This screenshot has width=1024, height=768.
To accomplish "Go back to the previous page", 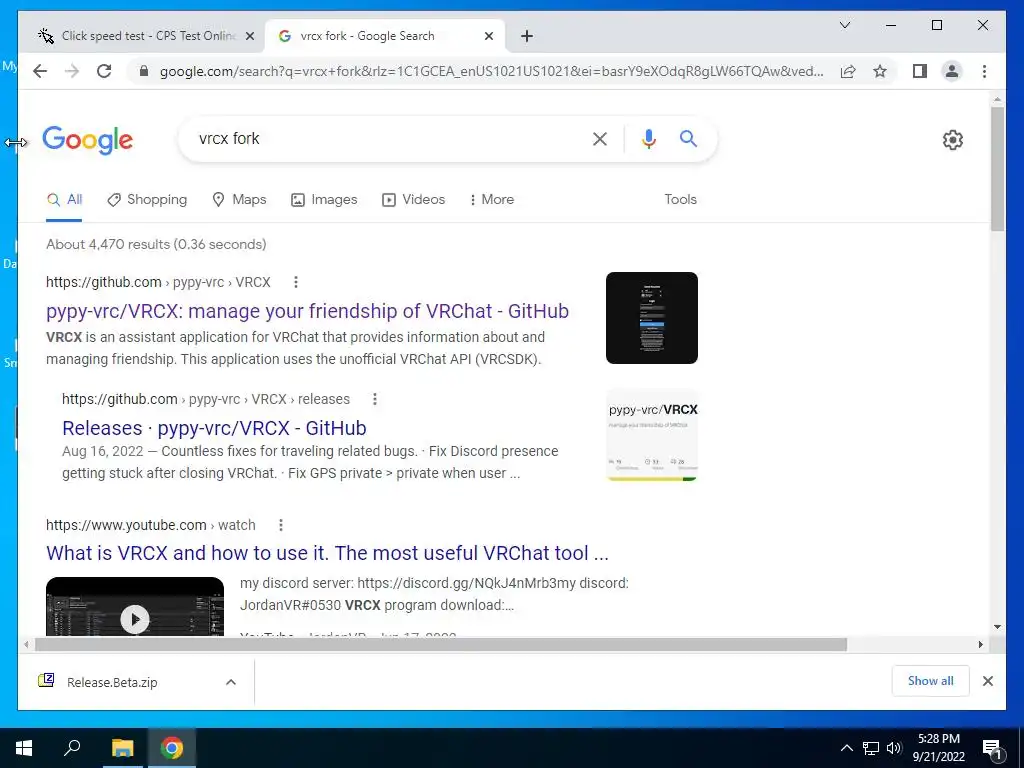I will 40,71.
